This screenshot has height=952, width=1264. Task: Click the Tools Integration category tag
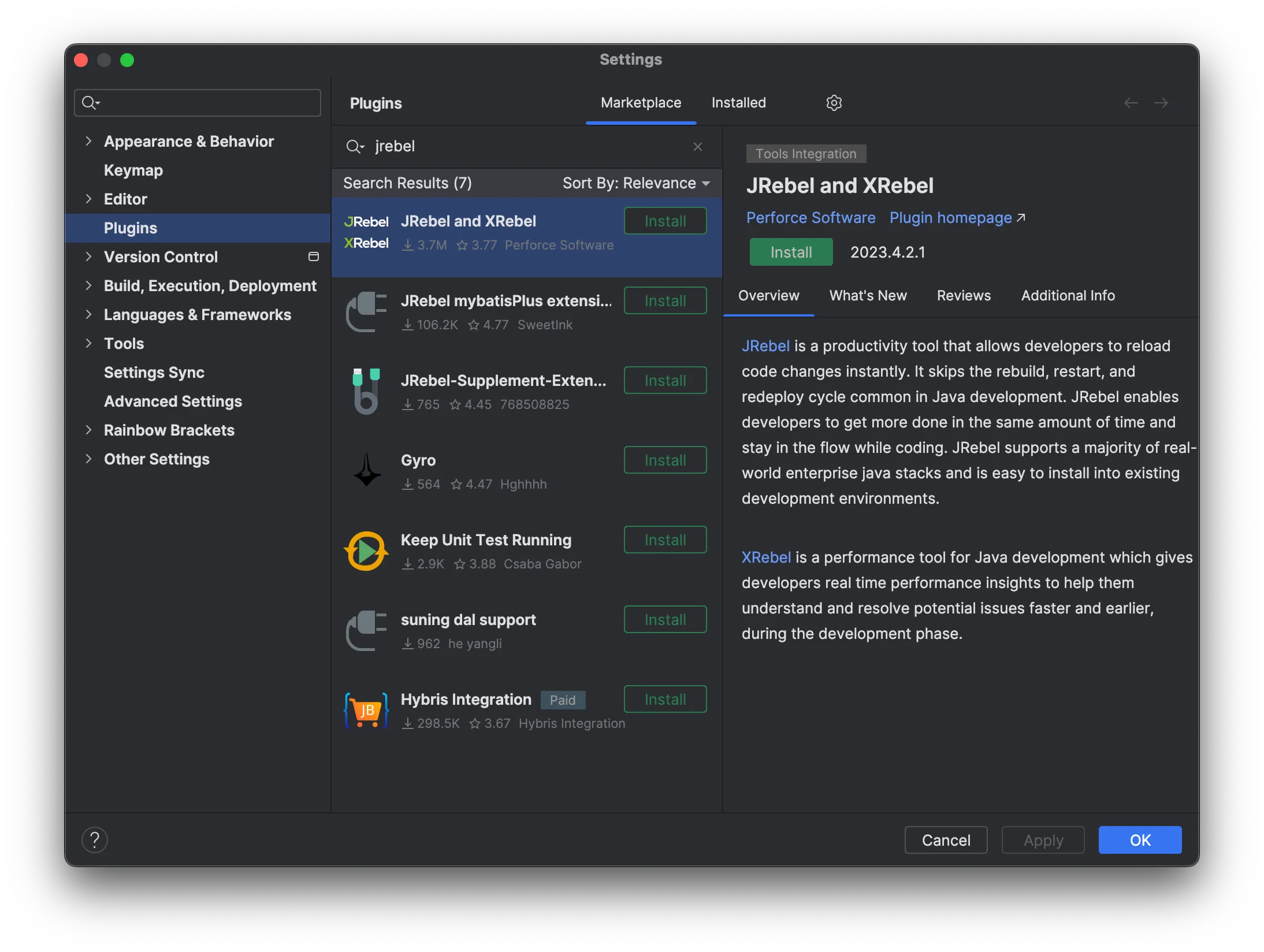(806, 154)
